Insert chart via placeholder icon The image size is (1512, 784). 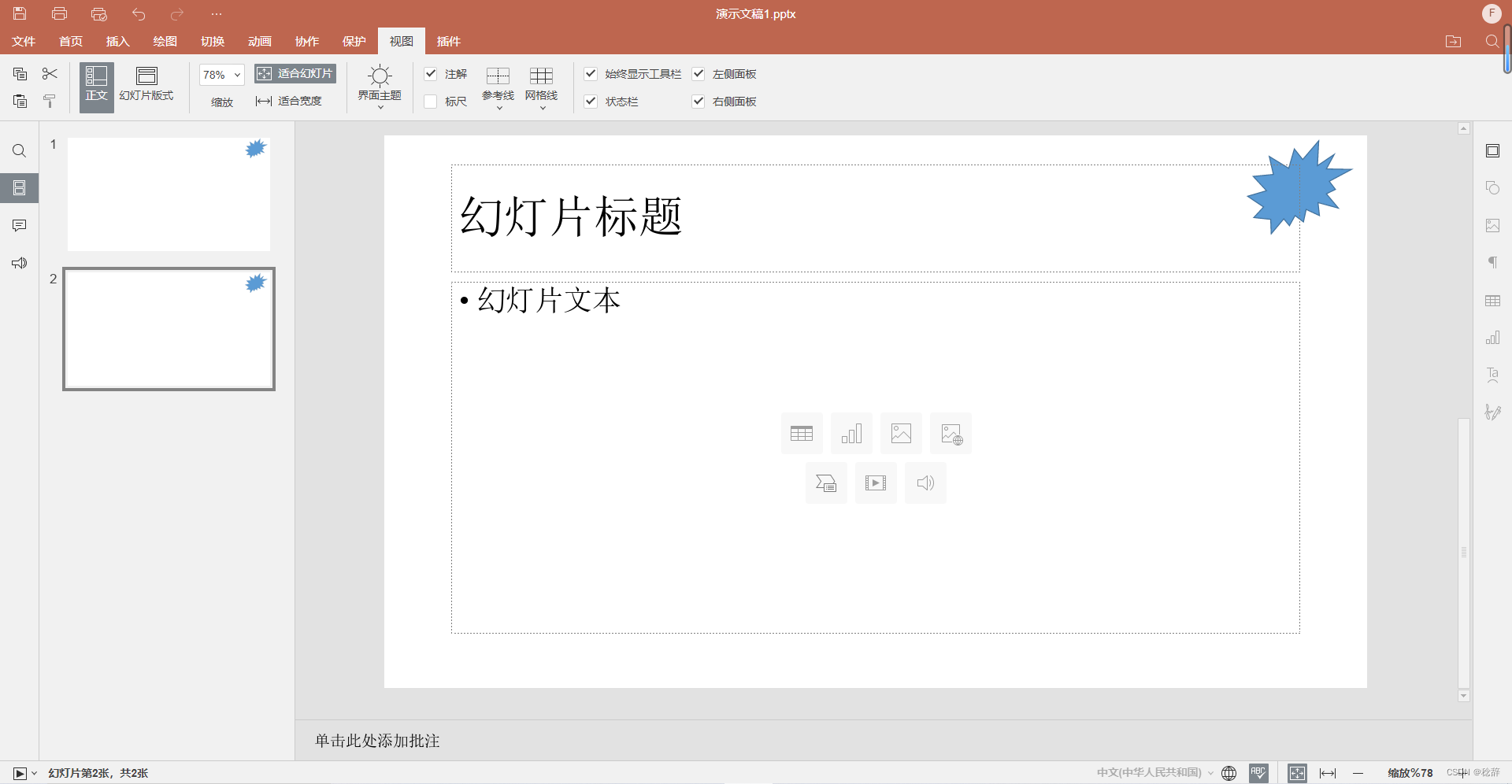click(851, 434)
